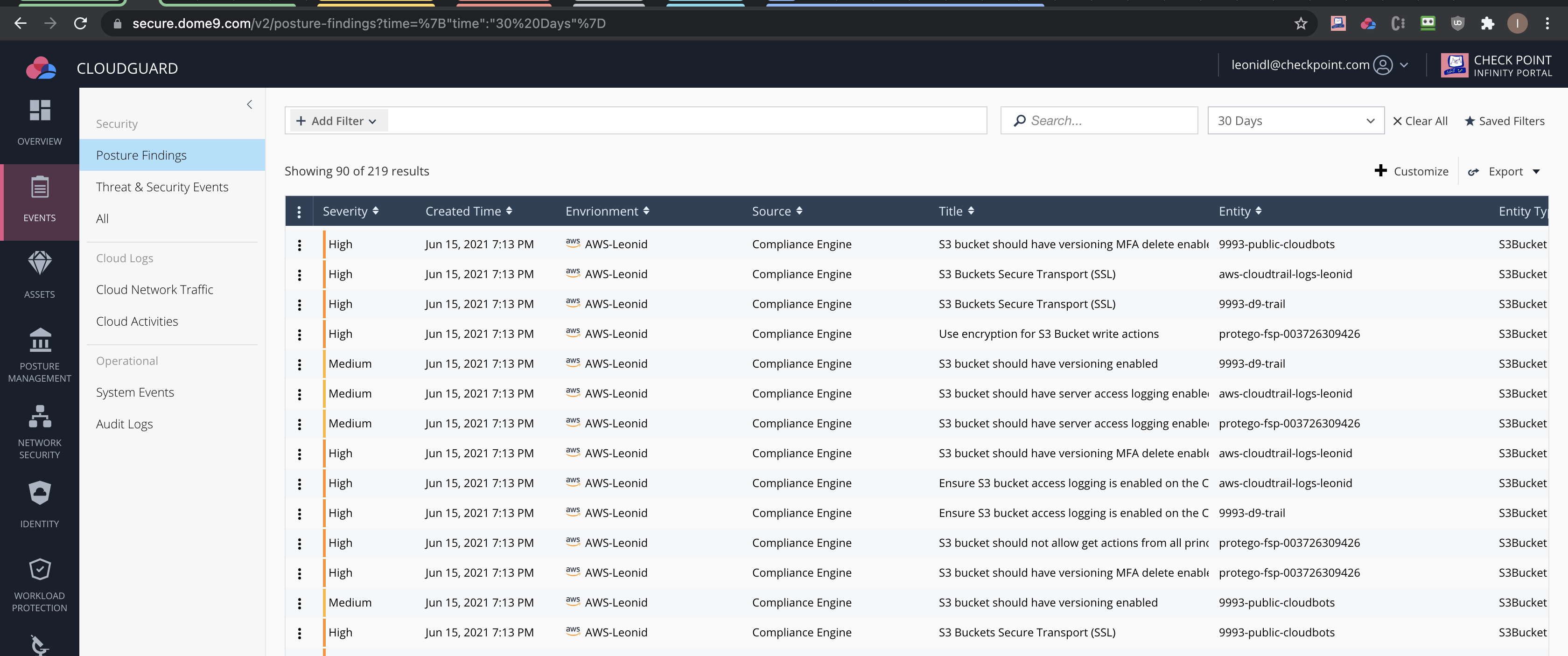
Task: Click the Customize columns button
Action: coord(1412,172)
